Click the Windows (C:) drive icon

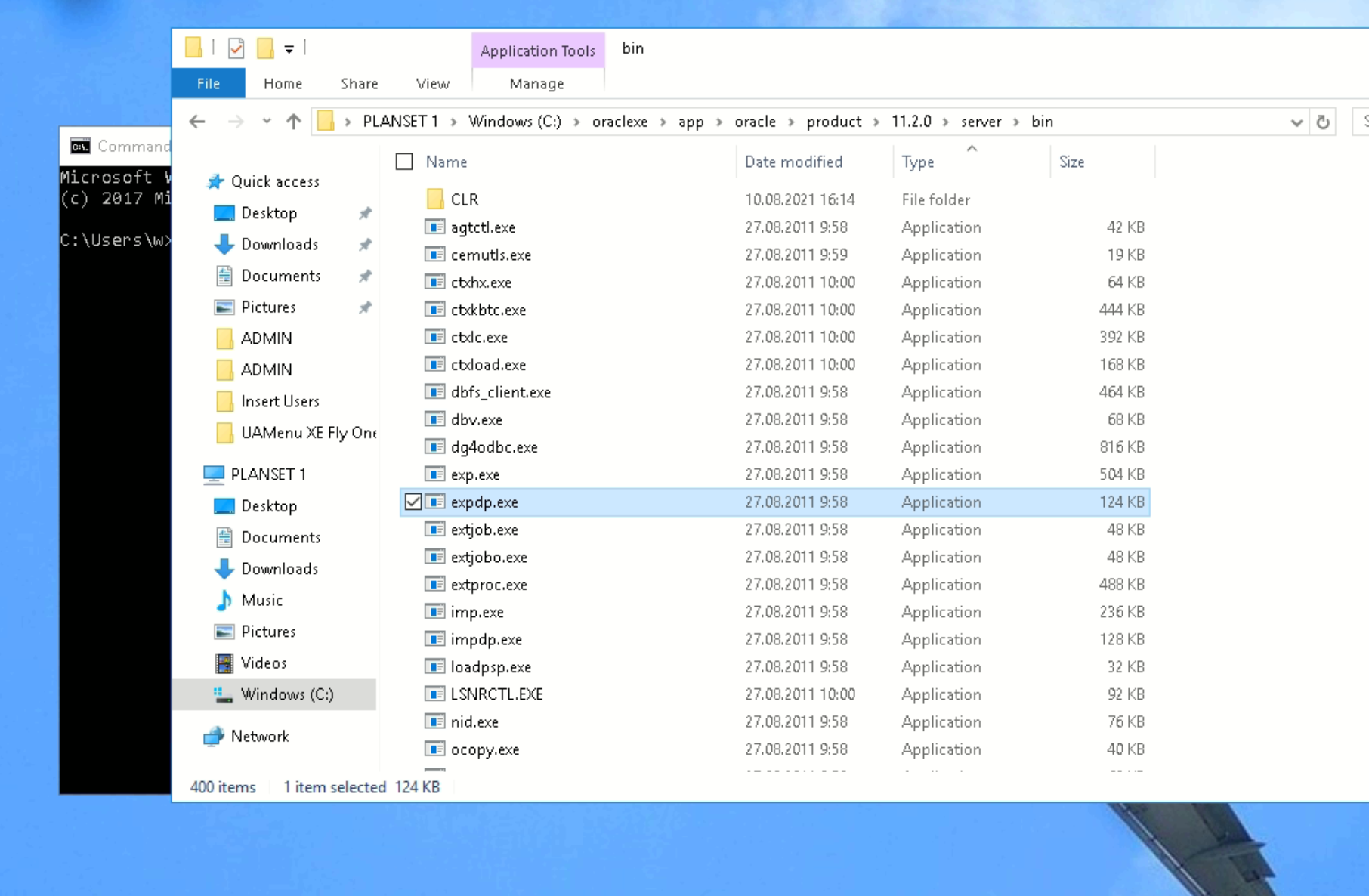pyautogui.click(x=224, y=694)
